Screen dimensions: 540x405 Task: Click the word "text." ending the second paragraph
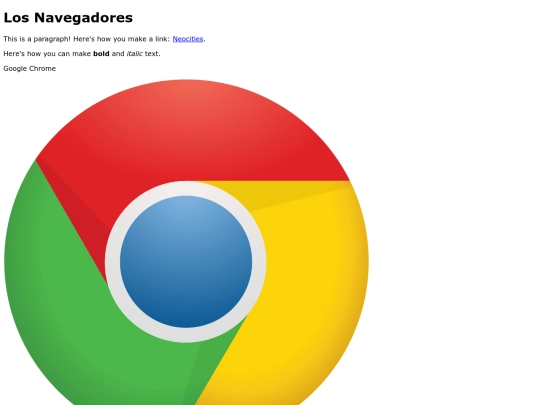pyautogui.click(x=153, y=54)
